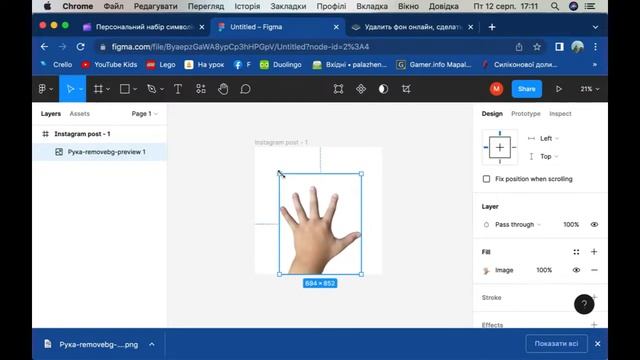Screen dimensions: 640x360
Task: Select the Text tool
Action: [178, 89]
